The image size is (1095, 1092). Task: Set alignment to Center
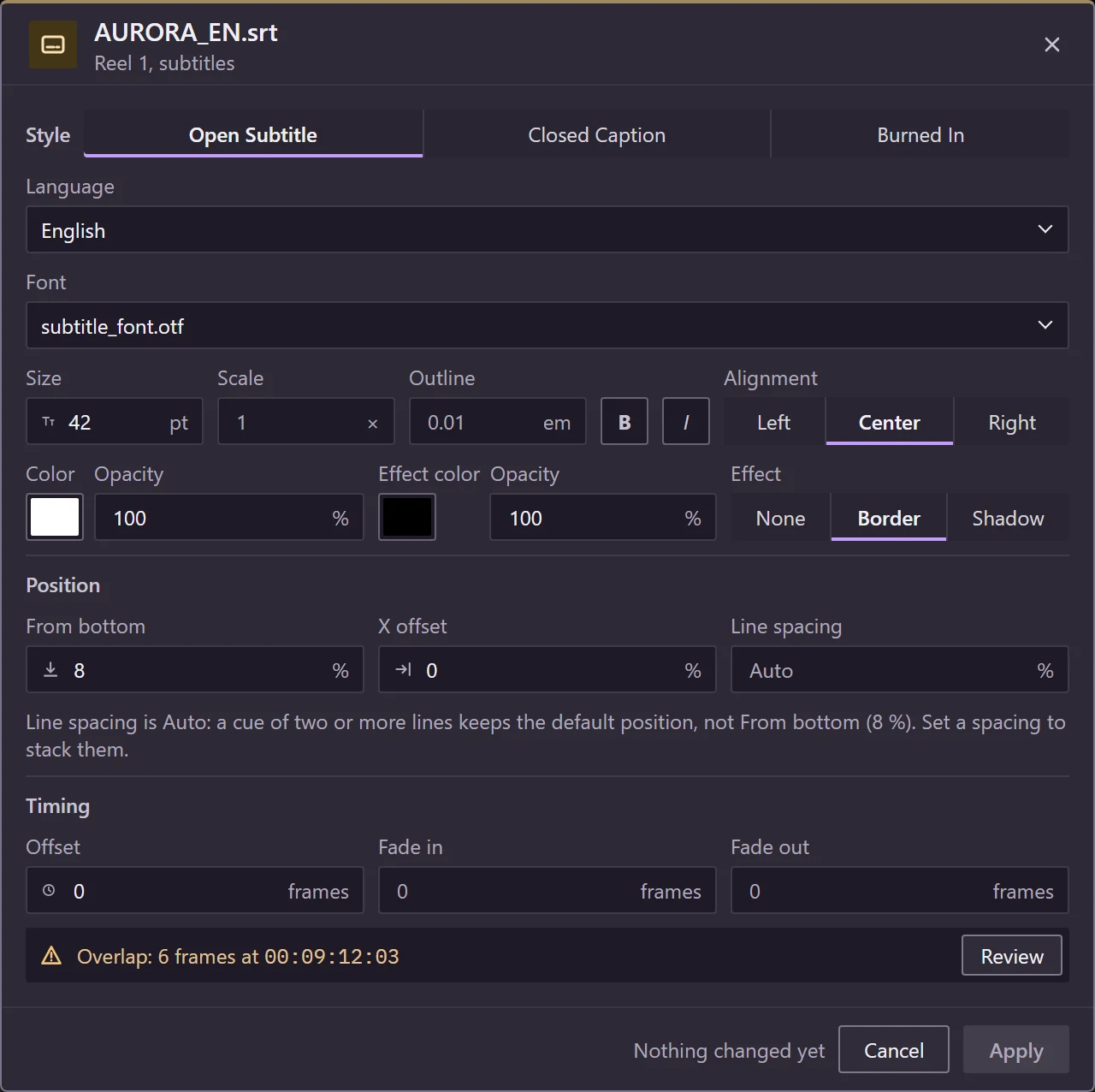pyautogui.click(x=890, y=422)
